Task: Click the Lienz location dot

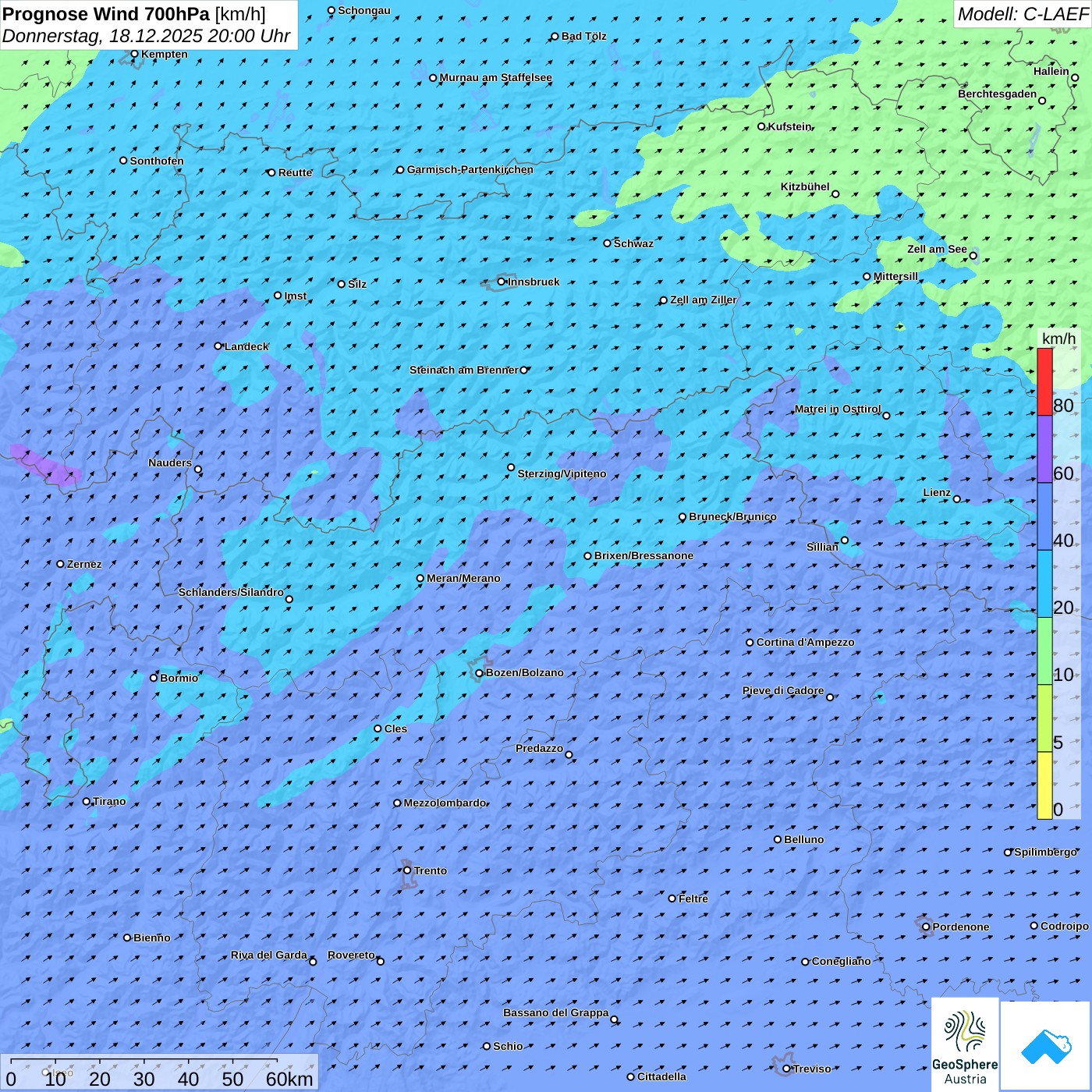Action: pyautogui.click(x=957, y=499)
